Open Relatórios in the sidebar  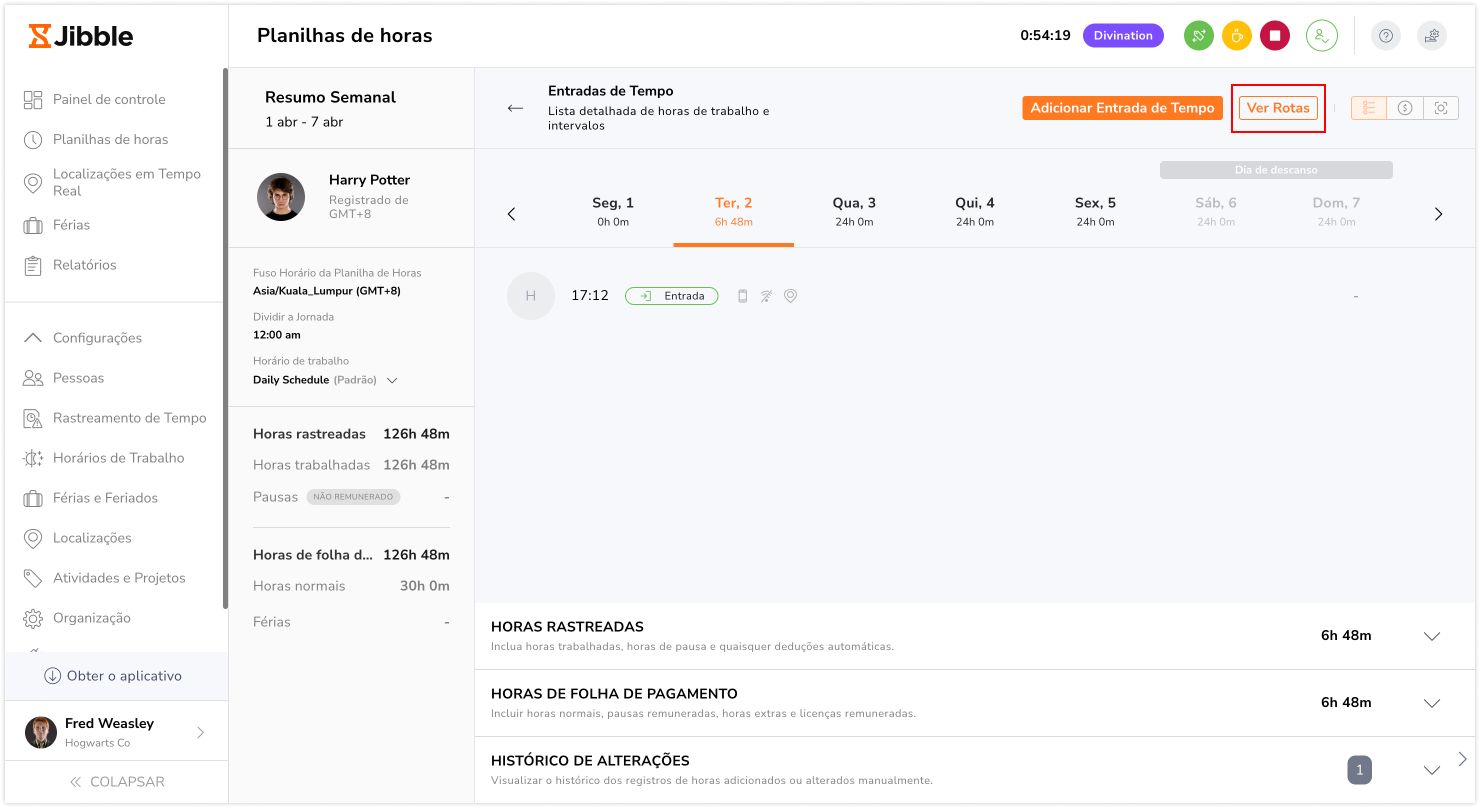85,265
